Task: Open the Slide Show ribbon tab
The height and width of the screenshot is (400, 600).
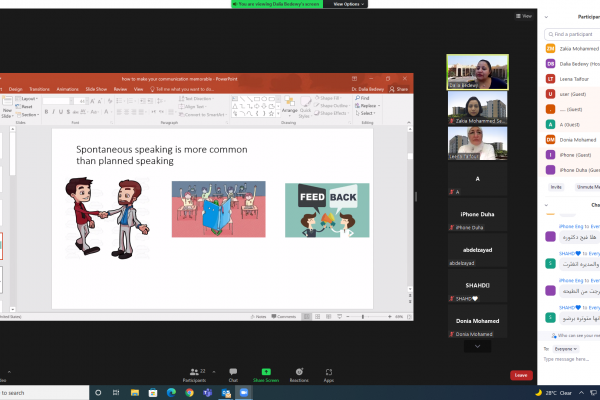Action: point(95,89)
